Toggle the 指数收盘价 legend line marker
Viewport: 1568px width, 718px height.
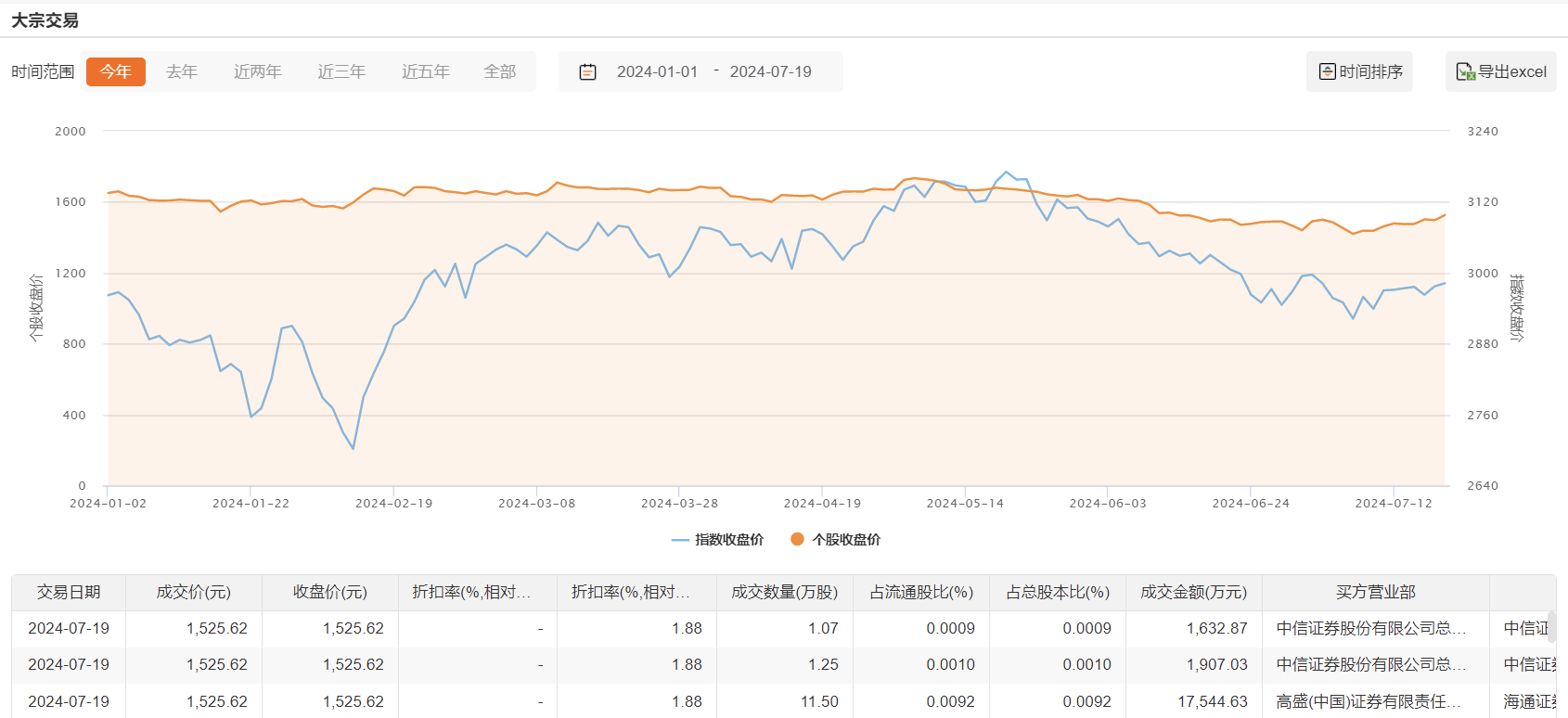pos(680,540)
